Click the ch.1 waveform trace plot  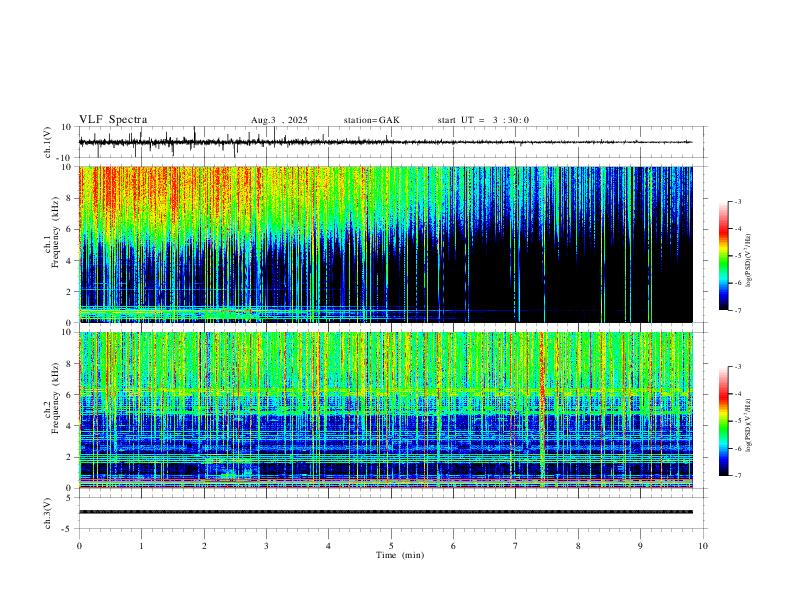(385, 142)
